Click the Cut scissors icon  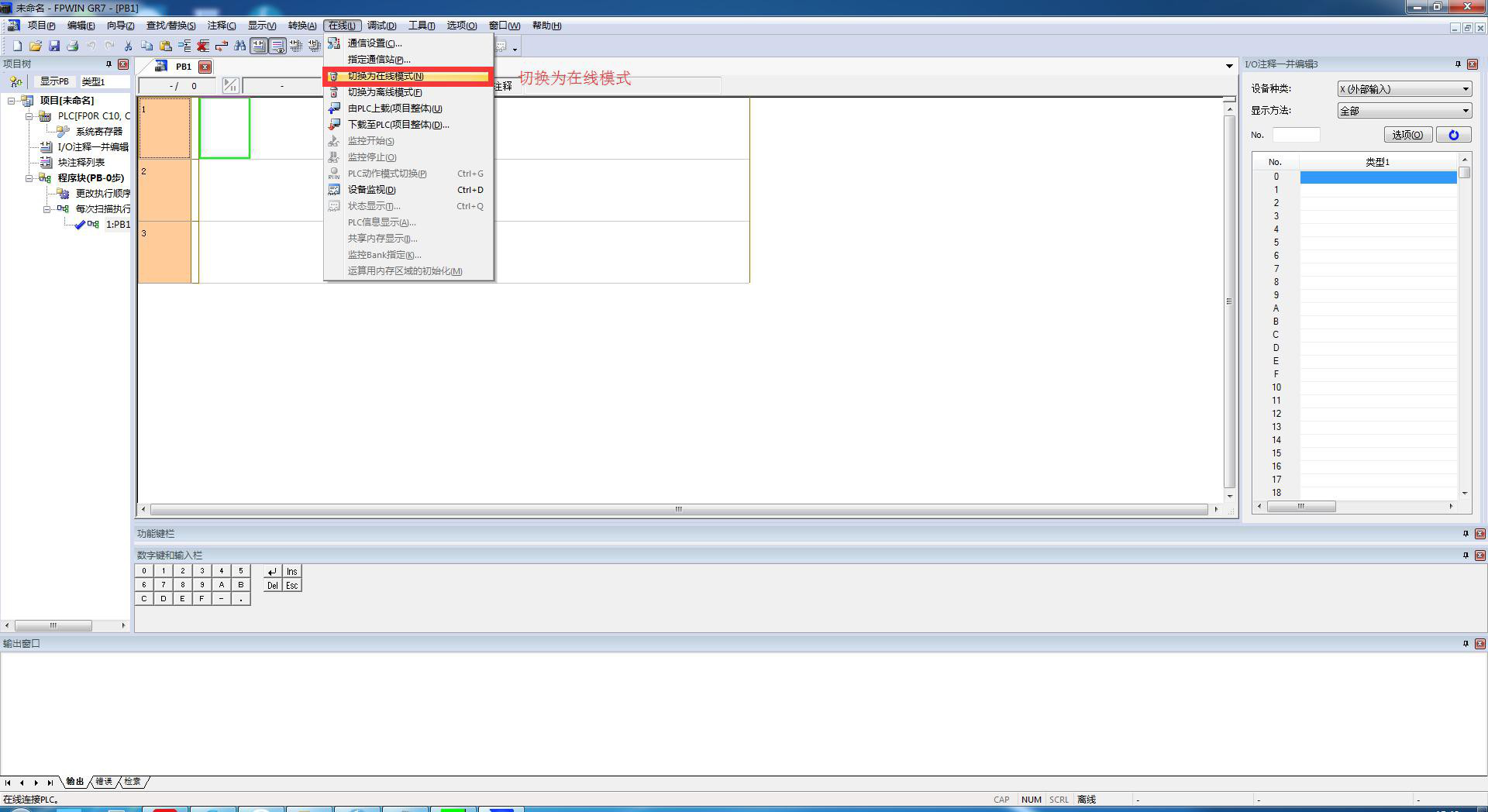point(129,46)
